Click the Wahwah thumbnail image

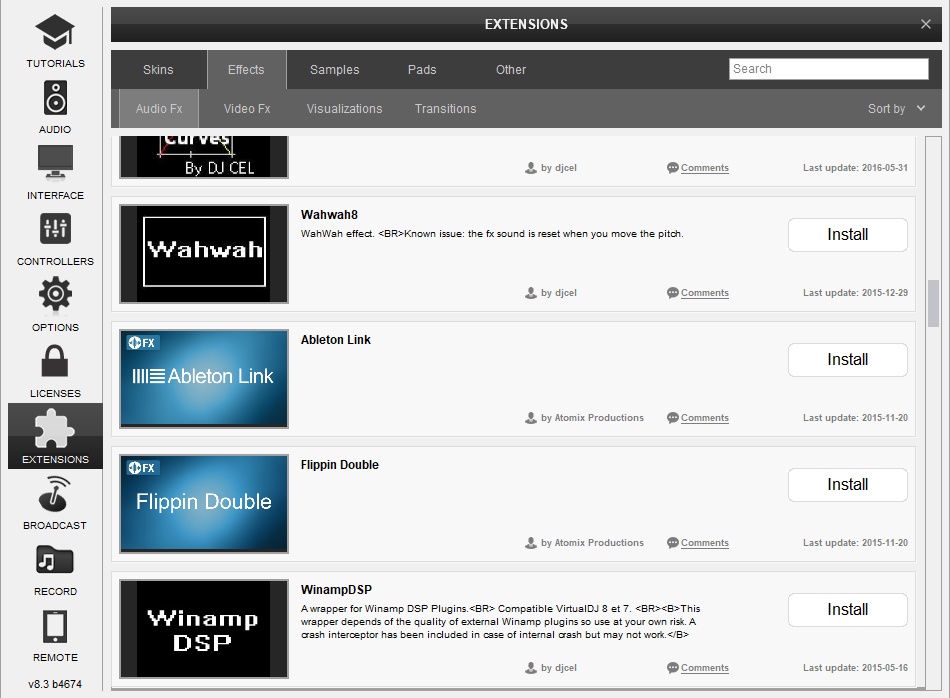coord(204,253)
